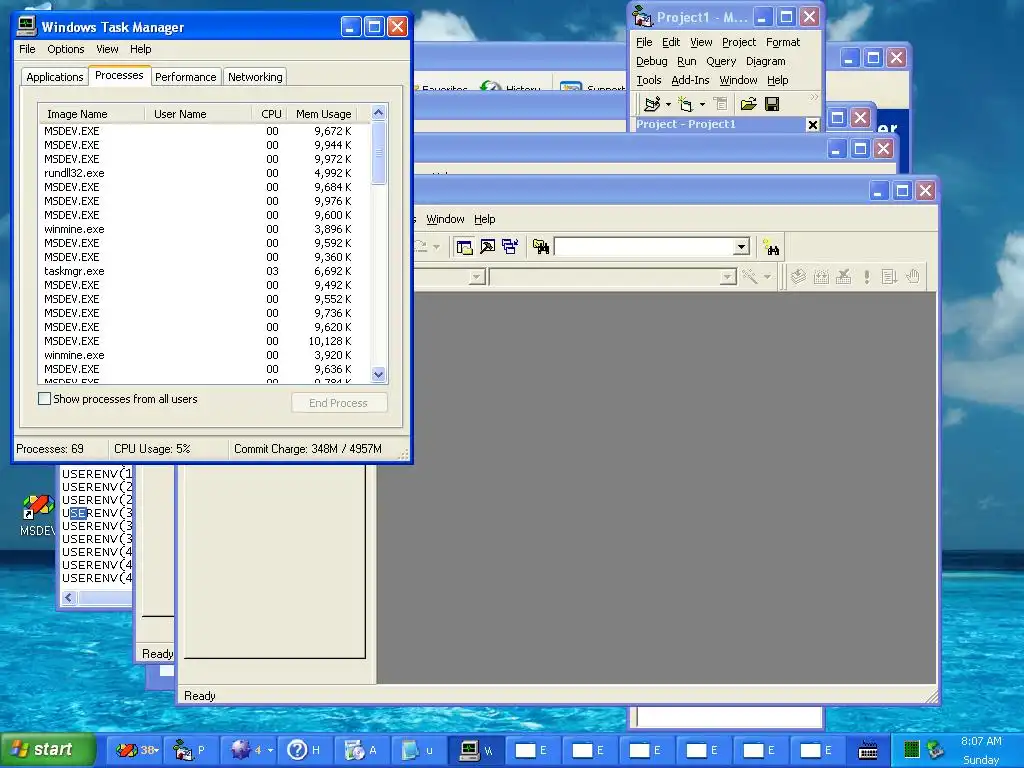Click the Help taskbar button

pos(304,750)
